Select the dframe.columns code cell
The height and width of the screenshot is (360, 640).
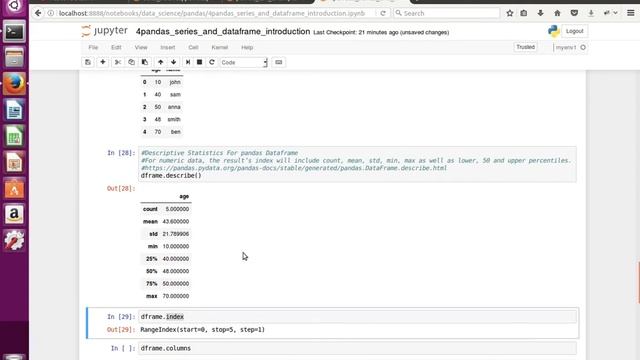(x=357, y=348)
